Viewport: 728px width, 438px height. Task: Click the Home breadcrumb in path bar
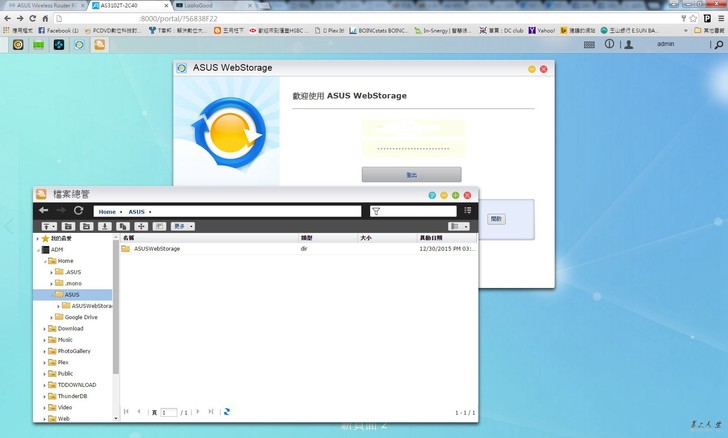pyautogui.click(x=107, y=211)
